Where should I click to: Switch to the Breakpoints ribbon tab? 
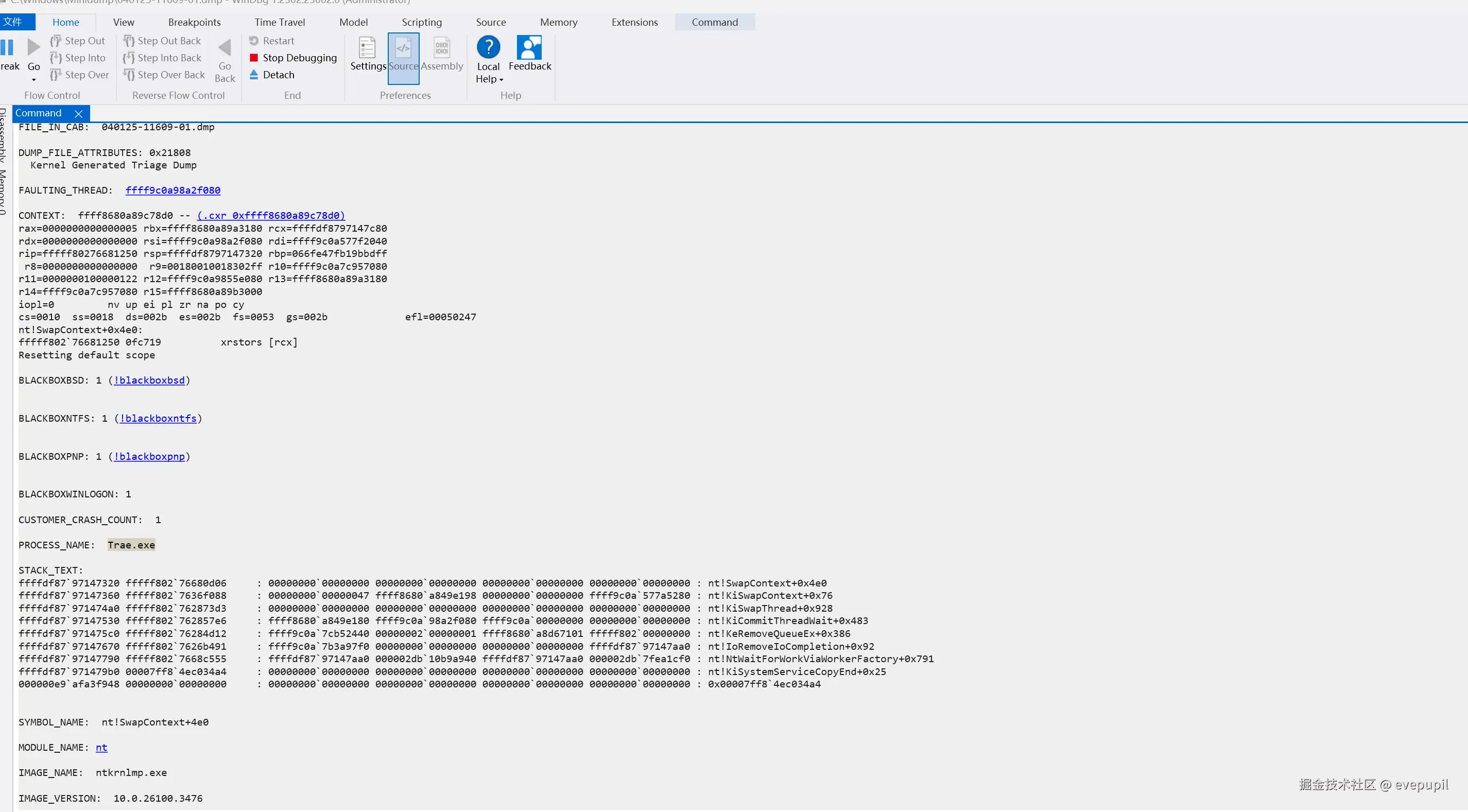(194, 22)
